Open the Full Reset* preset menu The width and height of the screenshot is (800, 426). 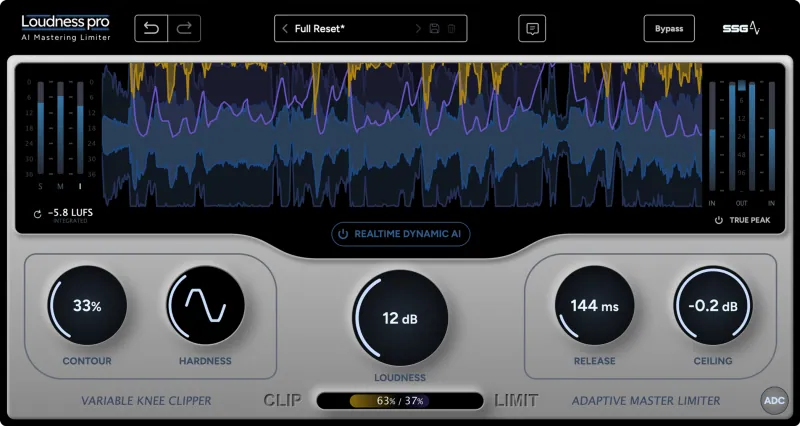click(370, 29)
